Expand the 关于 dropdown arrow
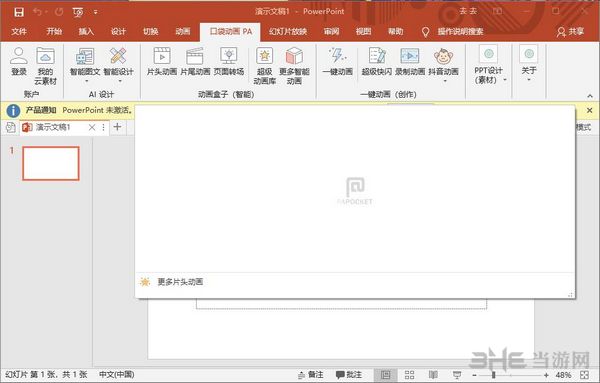Viewport: 600px width, 383px height. [529, 80]
